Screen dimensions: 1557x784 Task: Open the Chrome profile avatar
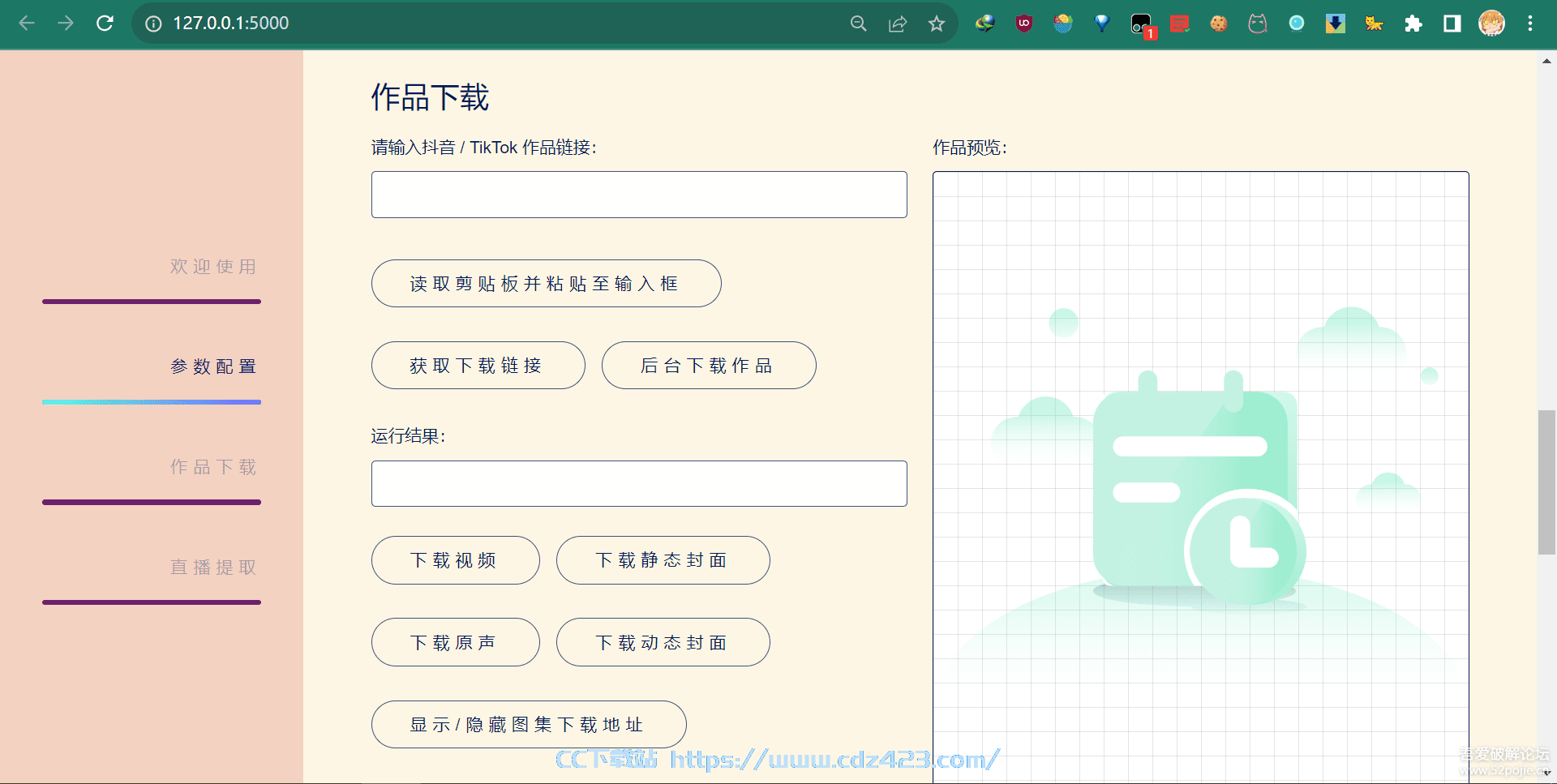click(x=1491, y=24)
